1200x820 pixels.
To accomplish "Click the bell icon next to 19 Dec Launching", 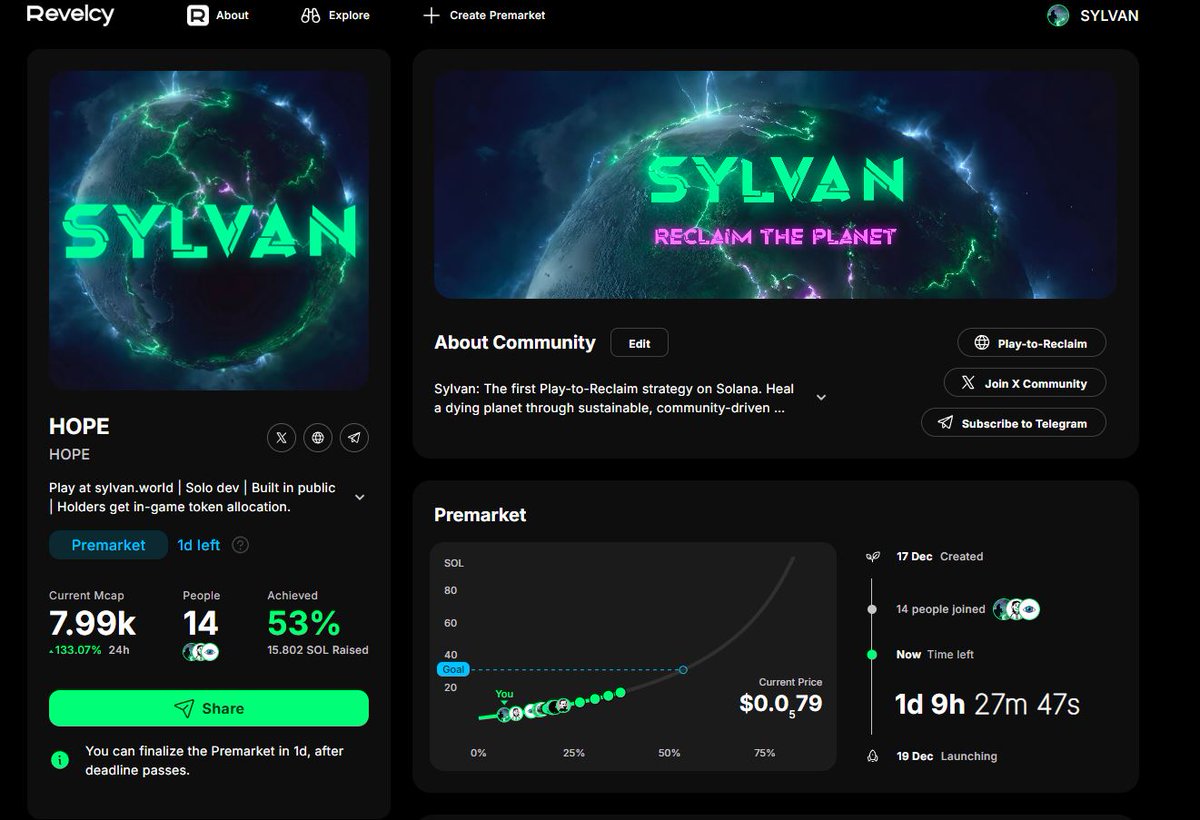I will coord(871,756).
